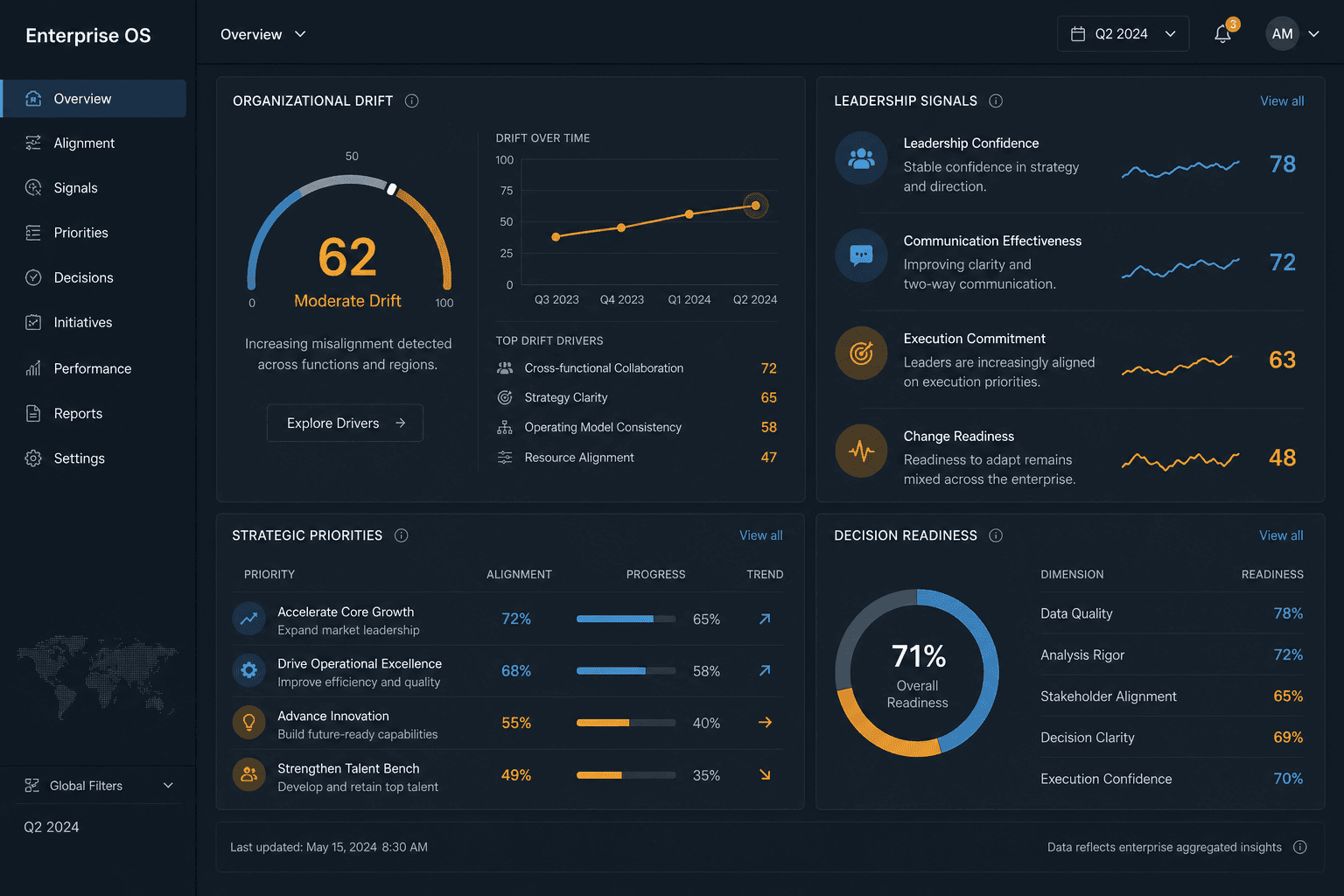The height and width of the screenshot is (896, 1344).
Task: Click the Global Filters icon
Action: [32, 786]
